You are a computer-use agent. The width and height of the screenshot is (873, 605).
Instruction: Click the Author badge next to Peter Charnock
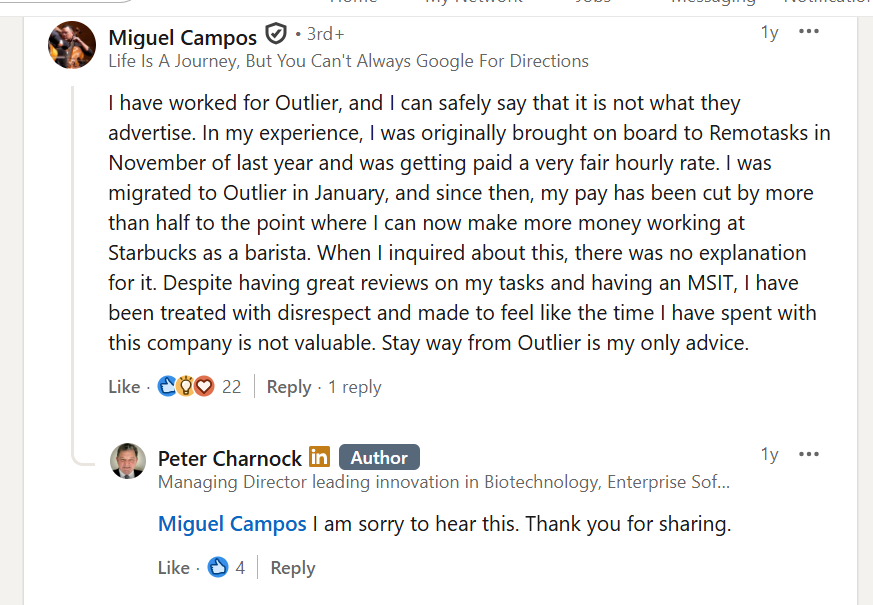click(379, 457)
